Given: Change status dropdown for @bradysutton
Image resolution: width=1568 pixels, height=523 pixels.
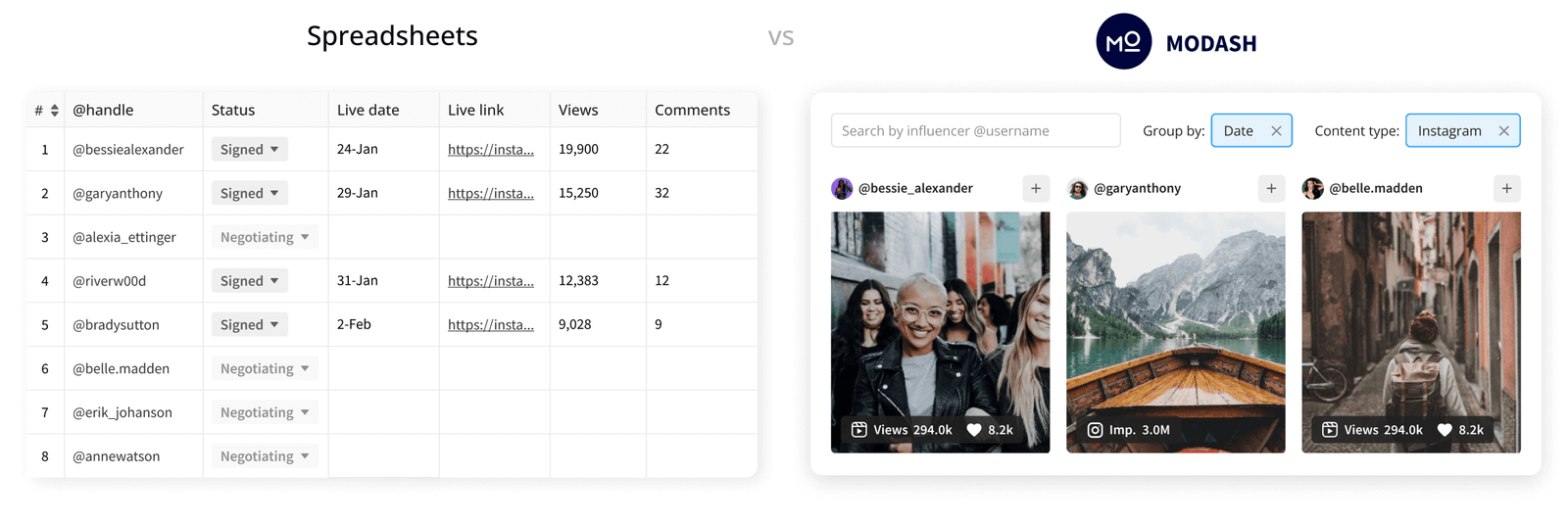Looking at the screenshot, I should coord(249,325).
